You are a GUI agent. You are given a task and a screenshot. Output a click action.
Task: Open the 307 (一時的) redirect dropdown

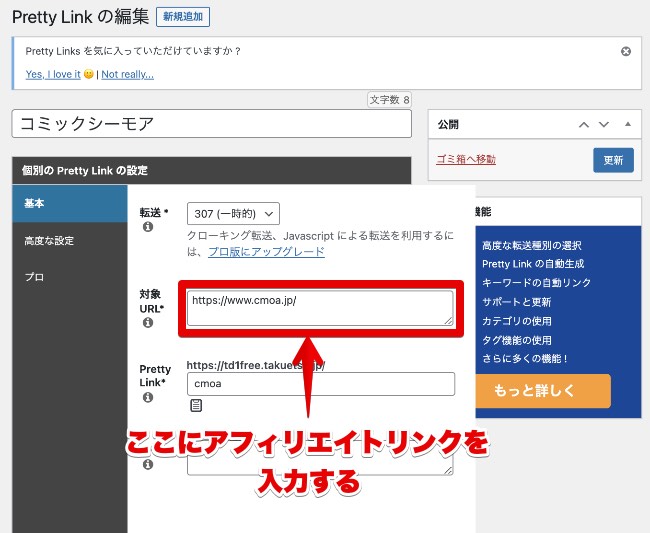coord(233,214)
